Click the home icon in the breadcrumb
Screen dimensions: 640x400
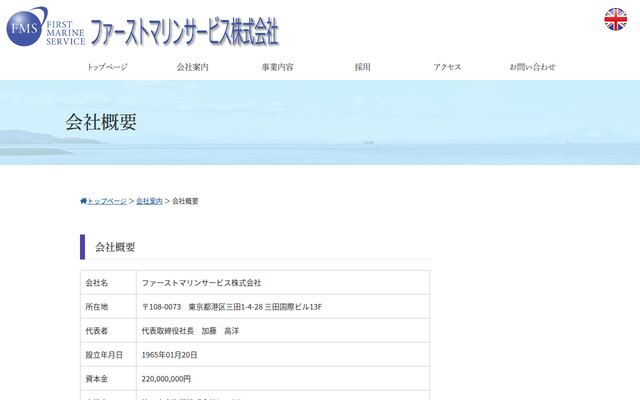pyautogui.click(x=83, y=201)
